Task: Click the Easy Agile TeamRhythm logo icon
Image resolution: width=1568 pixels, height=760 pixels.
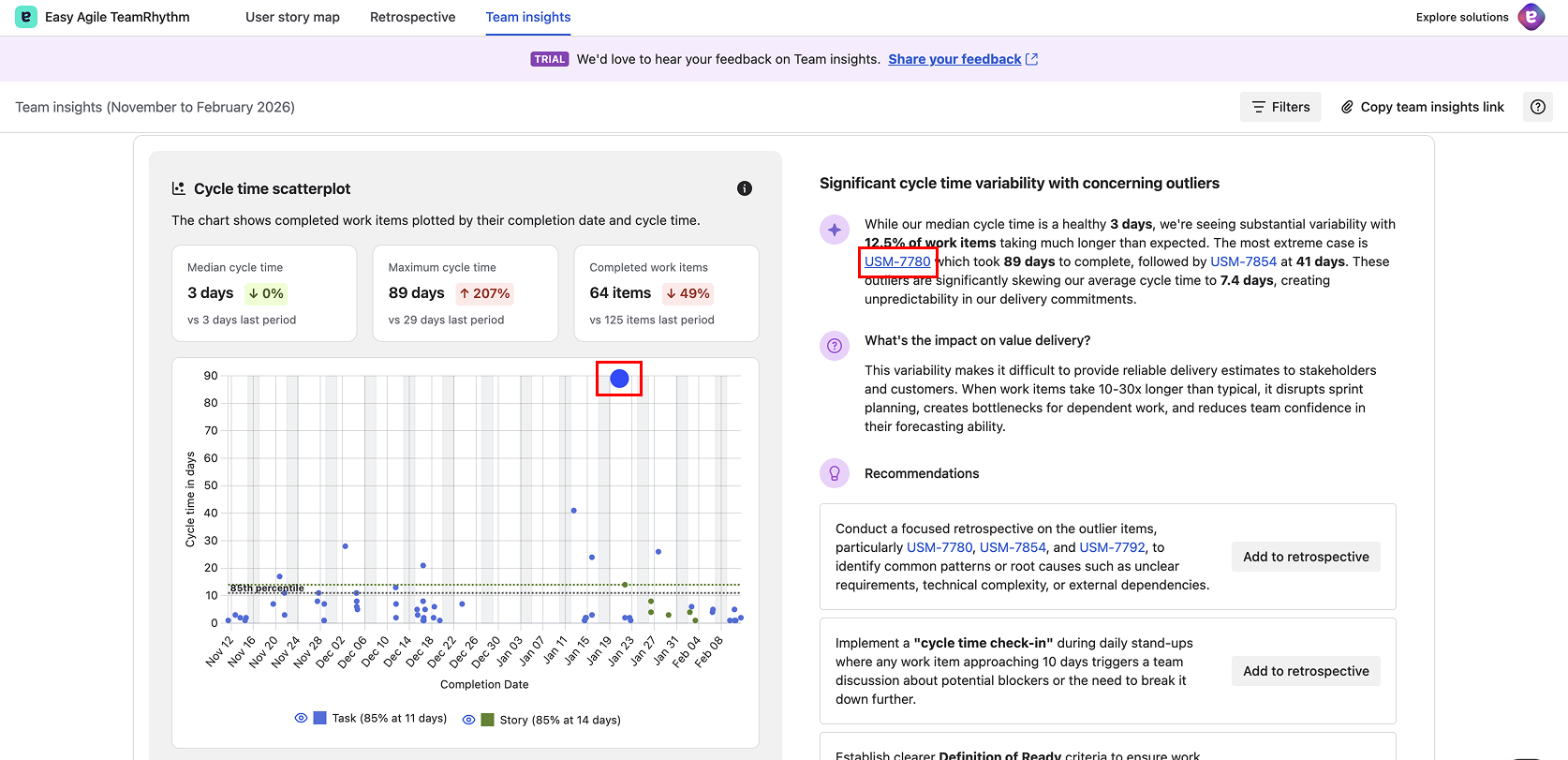Action: click(26, 17)
